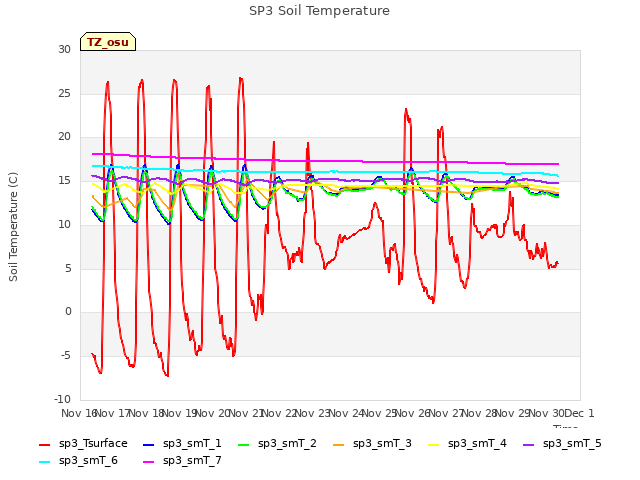Viewport: 640px width, 480px height.
Task: Click the chart title SP3 Soil Temperature
Action: coord(319,11)
